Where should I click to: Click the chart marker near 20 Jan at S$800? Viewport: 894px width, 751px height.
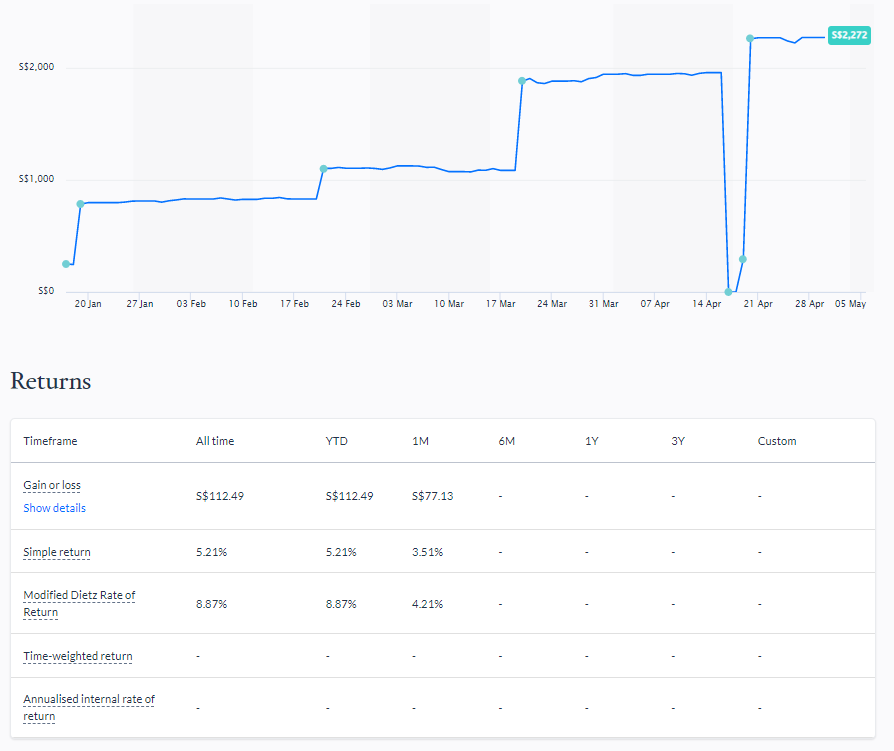(80, 204)
